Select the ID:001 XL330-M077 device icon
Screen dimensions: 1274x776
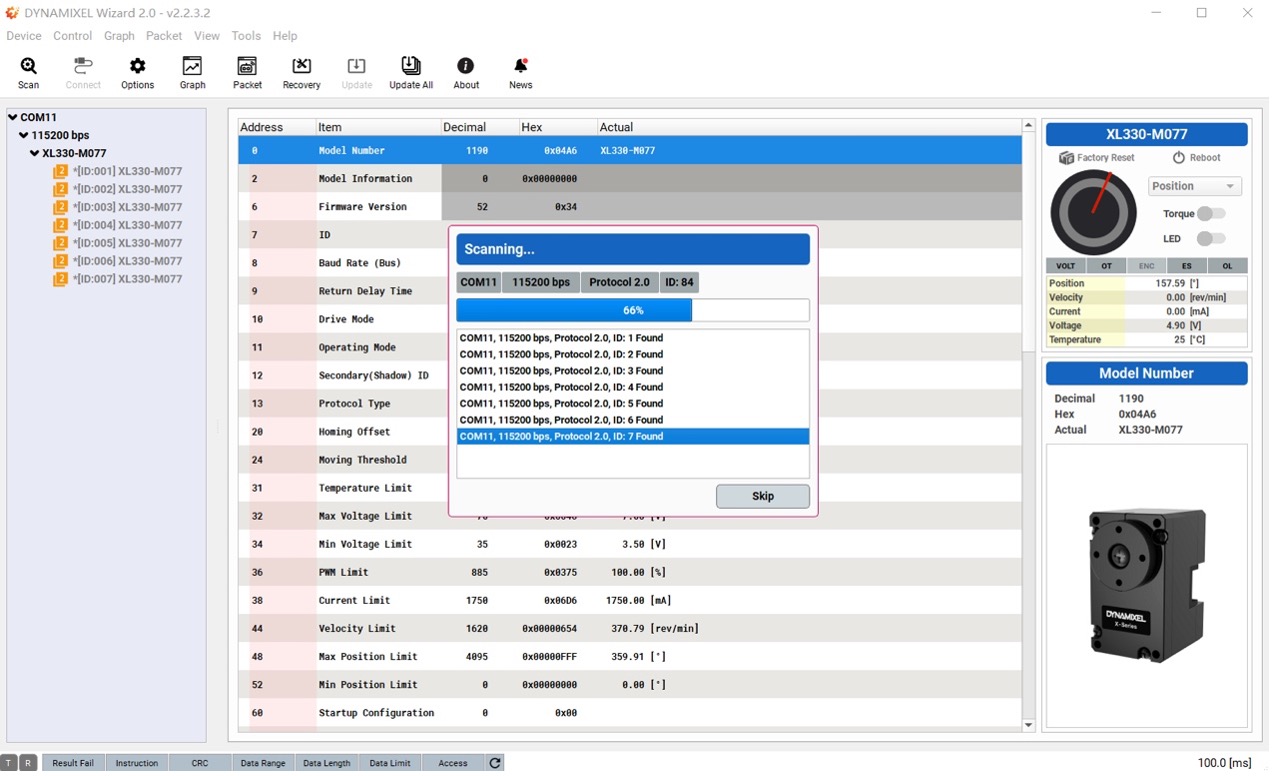[x=60, y=171]
